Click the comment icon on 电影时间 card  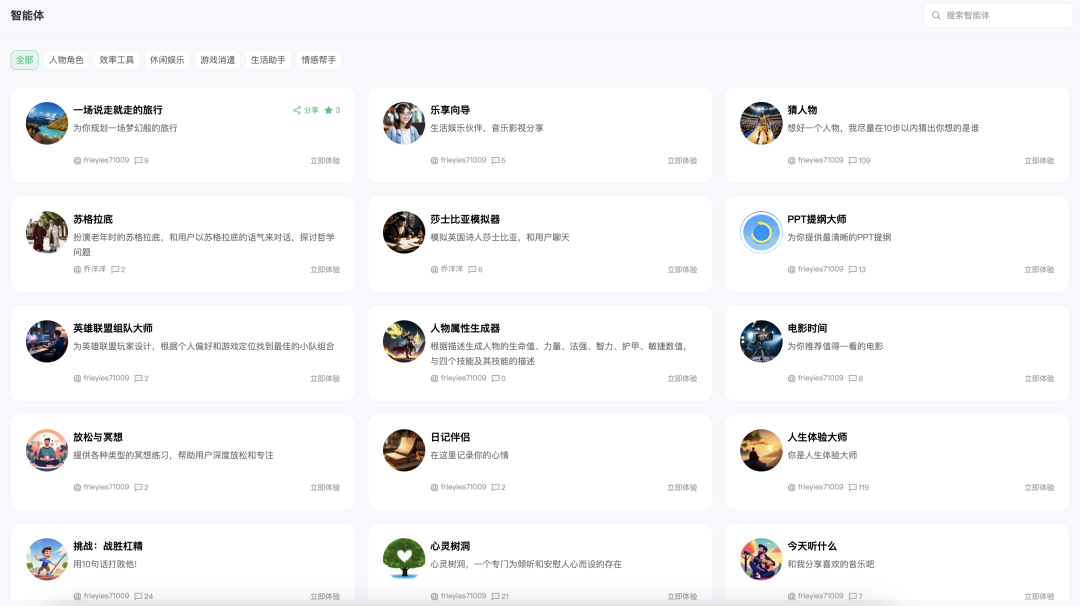pyautogui.click(x=853, y=378)
